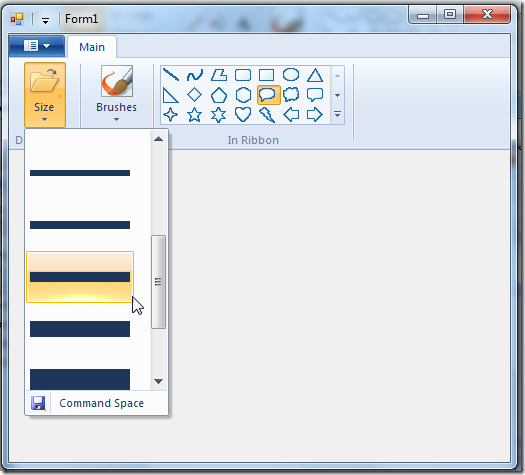
Task: Select the five-point star shape
Action: click(x=195, y=115)
